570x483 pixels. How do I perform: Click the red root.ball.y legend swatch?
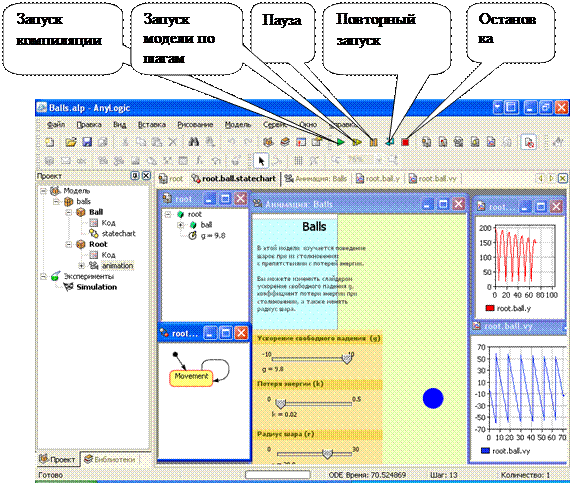[490, 308]
